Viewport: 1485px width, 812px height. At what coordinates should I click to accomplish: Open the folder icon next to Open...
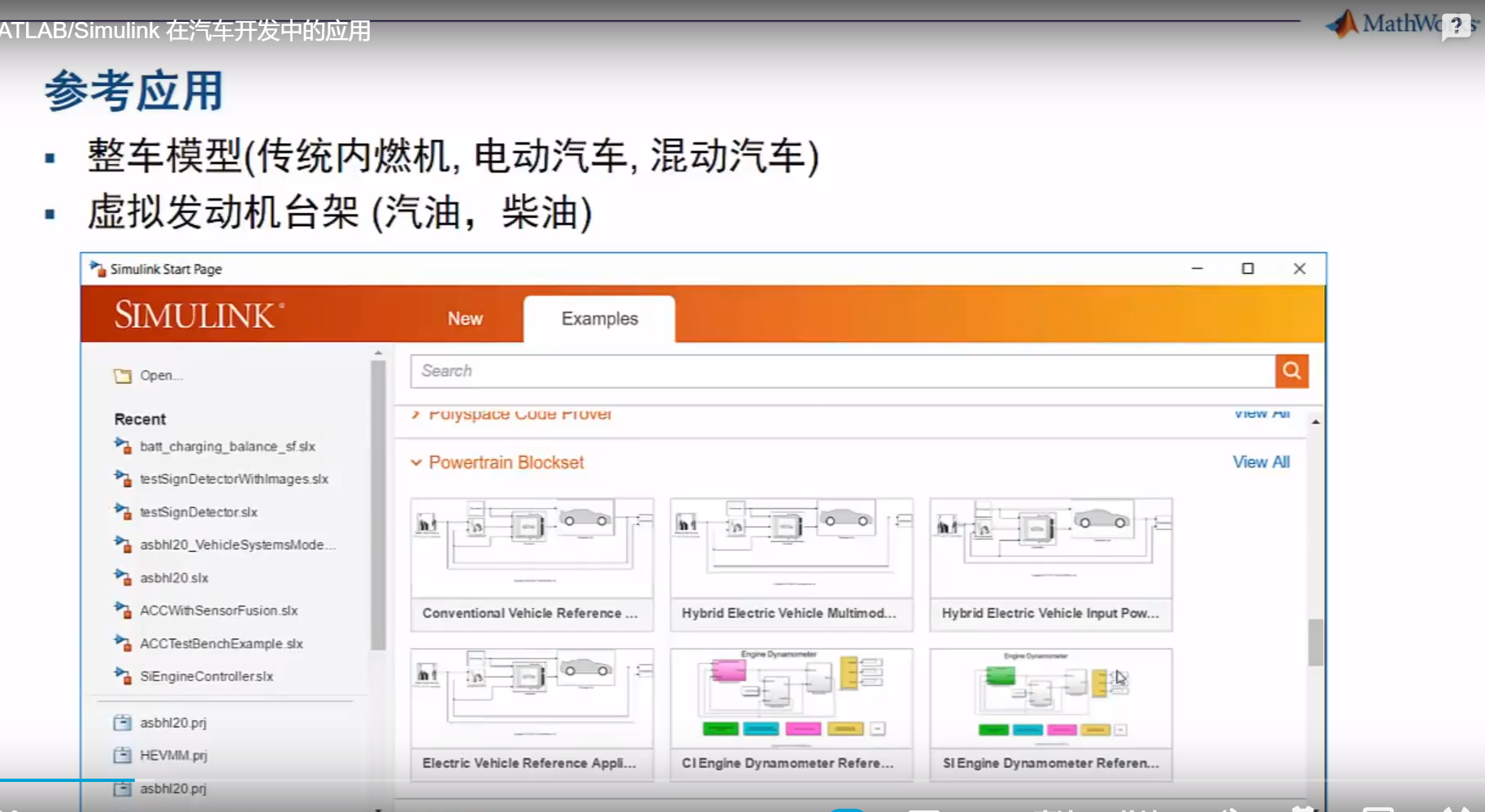click(123, 376)
